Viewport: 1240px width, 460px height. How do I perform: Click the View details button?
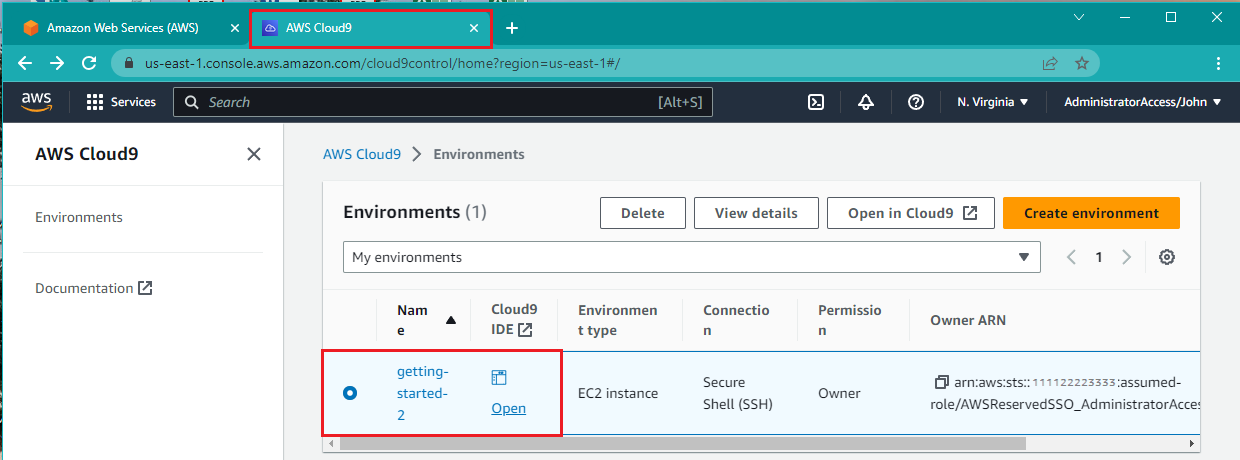point(757,213)
